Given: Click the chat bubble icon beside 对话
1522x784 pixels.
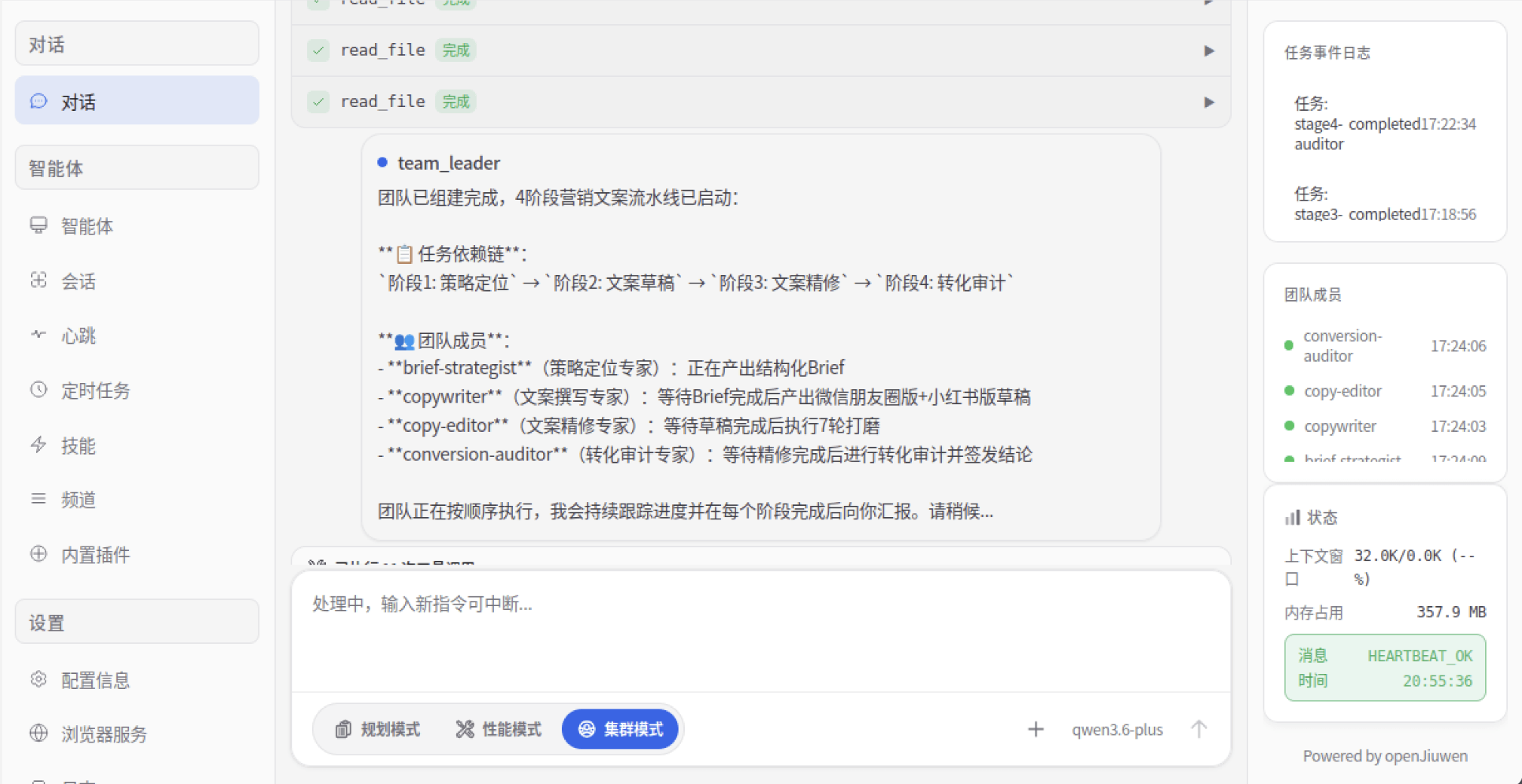Looking at the screenshot, I should pyautogui.click(x=38, y=101).
